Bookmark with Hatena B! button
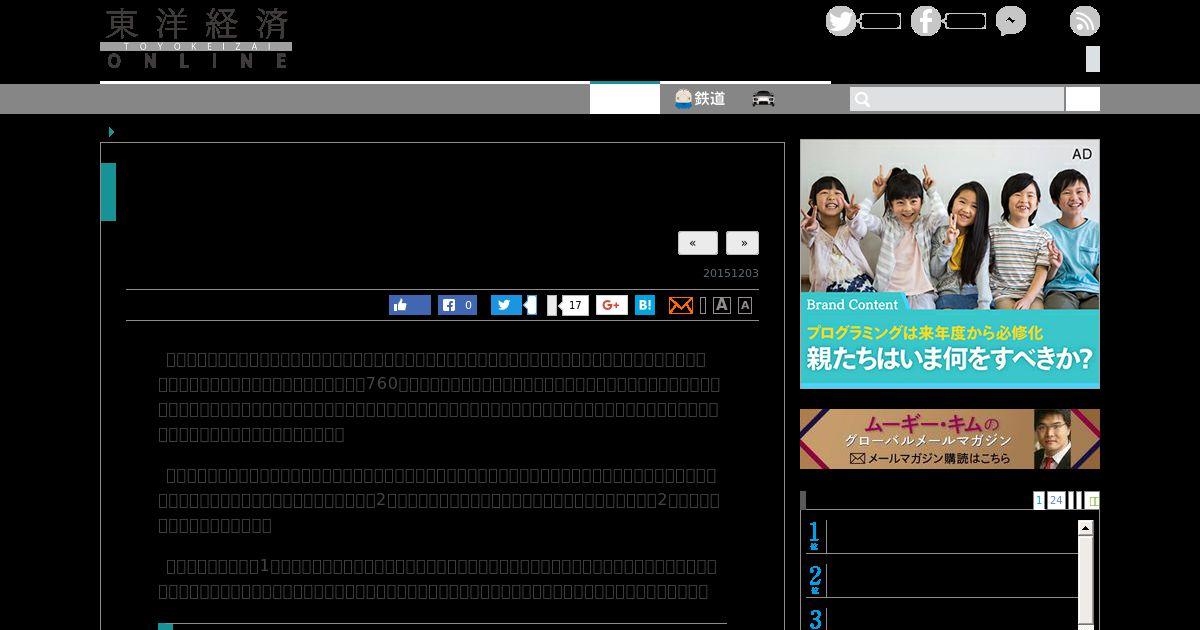The width and height of the screenshot is (1200, 630). click(x=645, y=305)
